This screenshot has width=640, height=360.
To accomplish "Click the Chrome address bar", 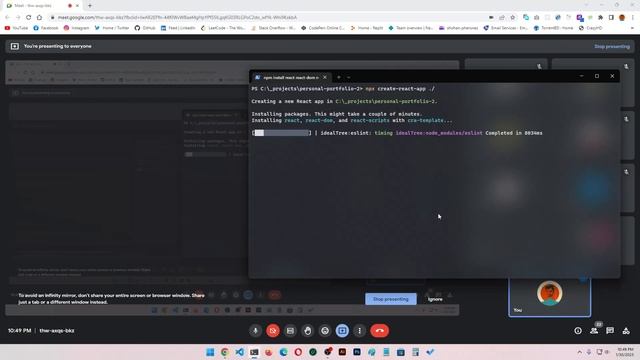I will coord(269,18).
